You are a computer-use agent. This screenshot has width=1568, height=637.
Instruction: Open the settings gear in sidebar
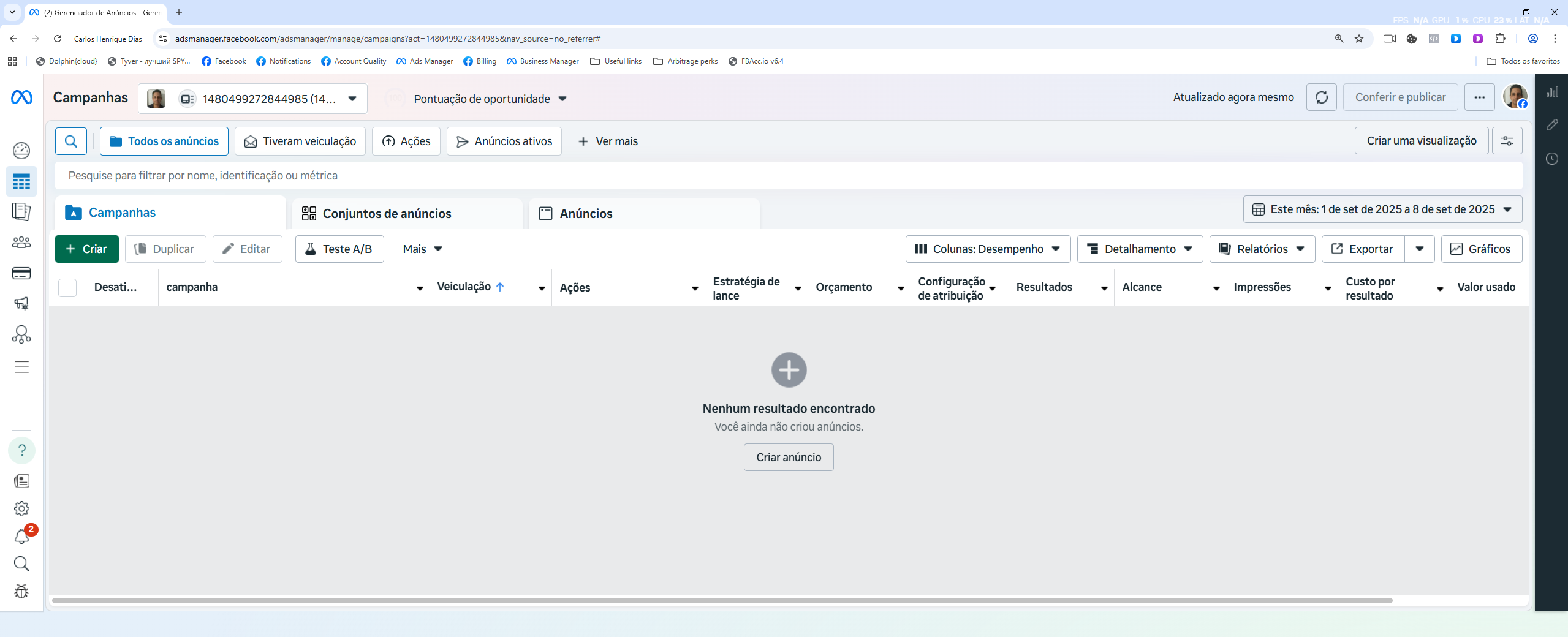pos(21,508)
